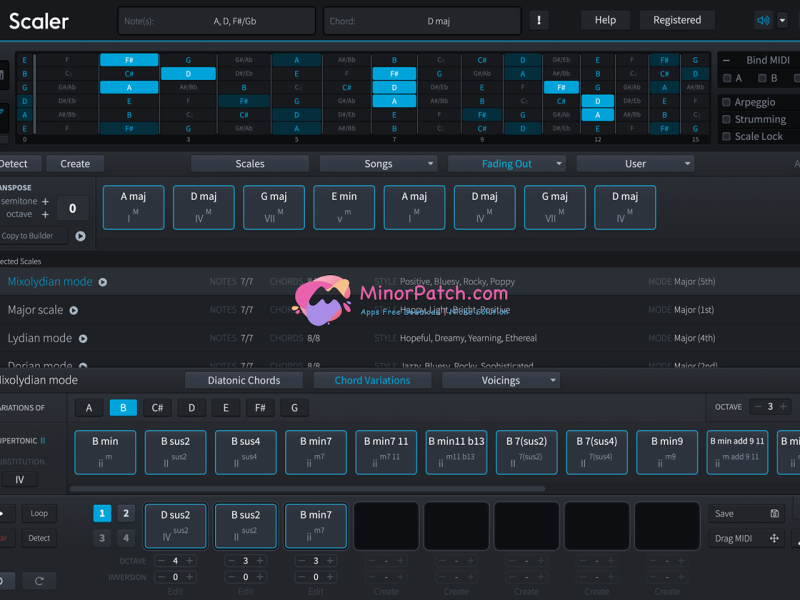Open the User dropdown
This screenshot has width=800, height=600.
coord(635,164)
